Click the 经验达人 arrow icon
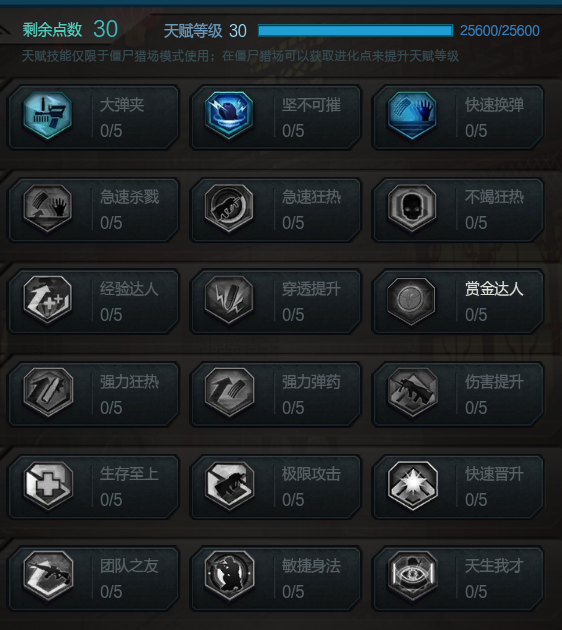562x630 pixels. tap(48, 300)
